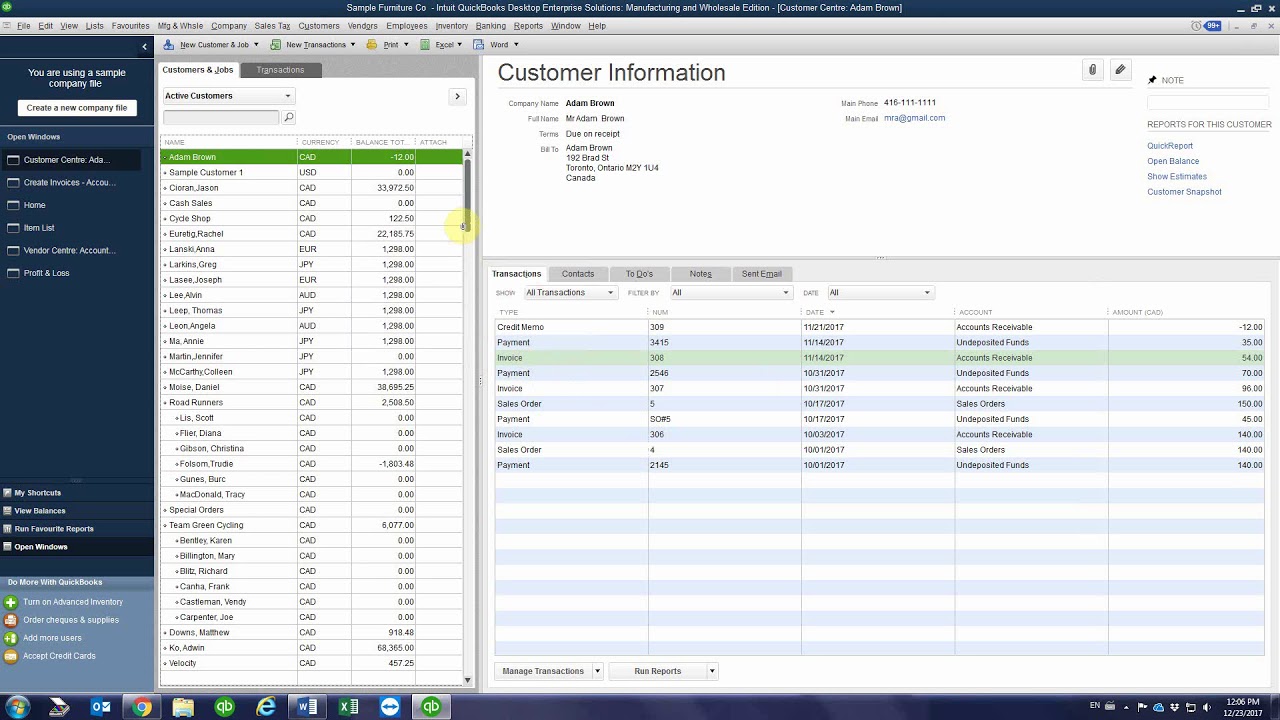This screenshot has height=720, width=1280.
Task: Open the Show Estimates link
Action: [1177, 176]
